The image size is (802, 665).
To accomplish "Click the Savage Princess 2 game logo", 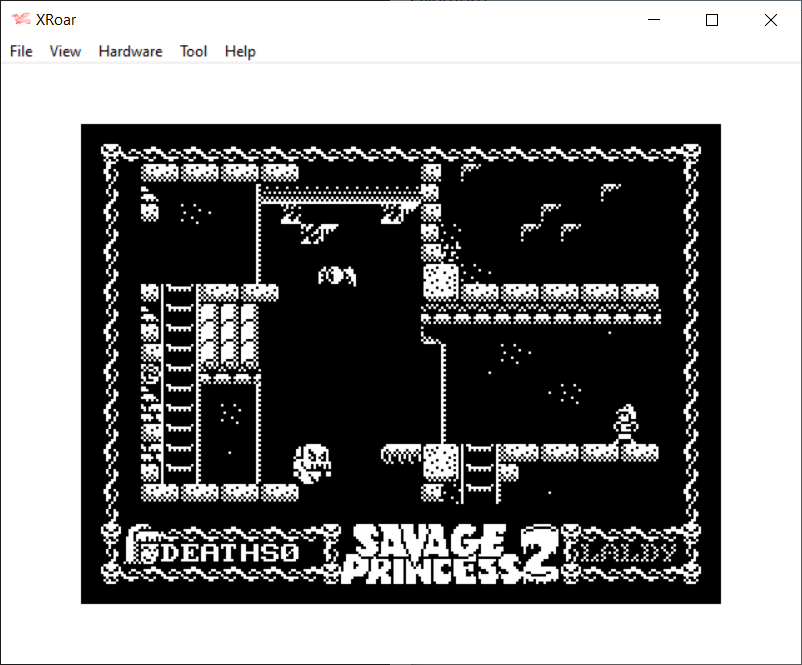I will click(x=451, y=553).
